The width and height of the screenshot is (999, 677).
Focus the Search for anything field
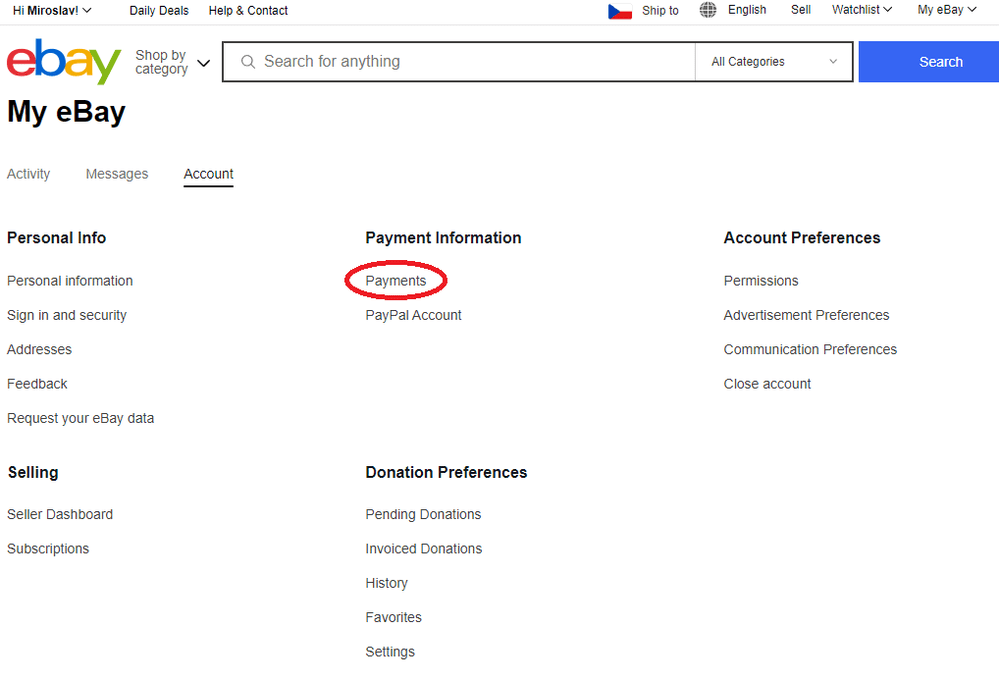click(459, 62)
